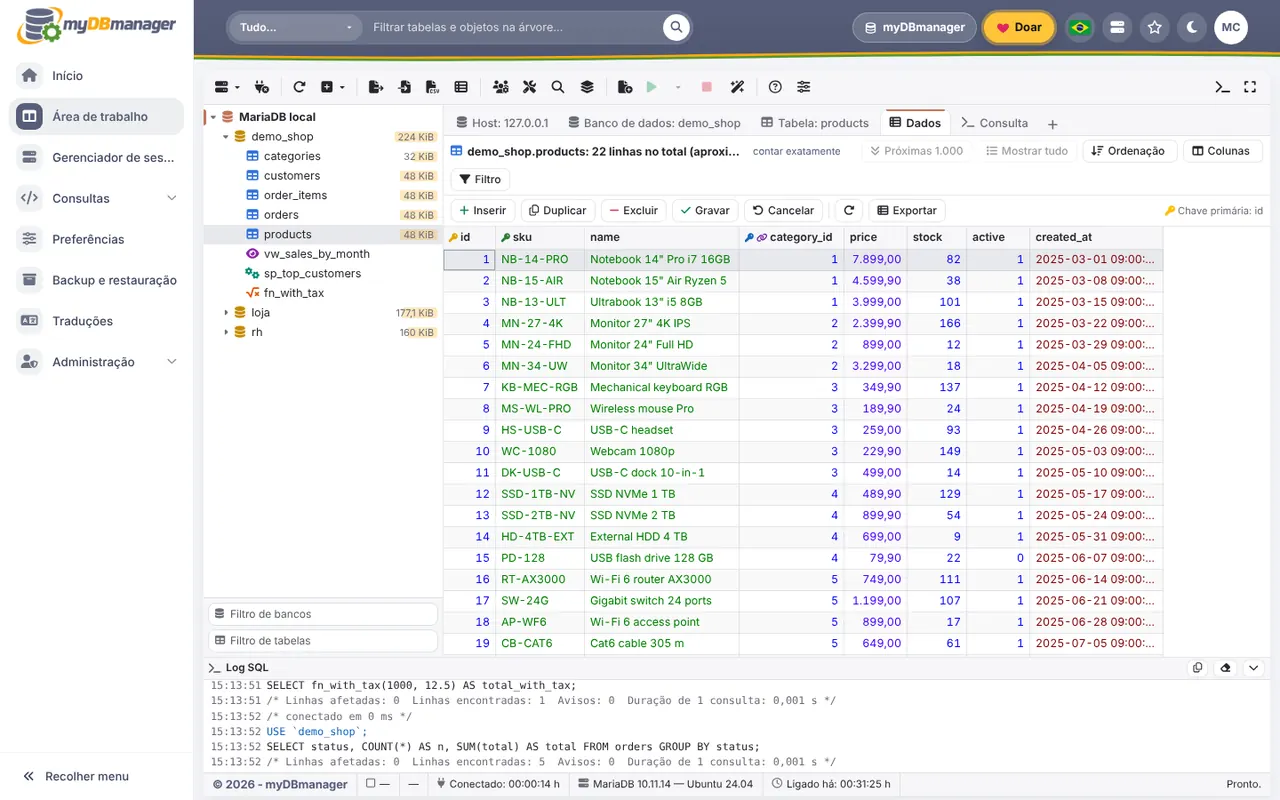The width and height of the screenshot is (1280, 800).
Task: Focus the Filtro de tabelas input
Action: tap(323, 641)
